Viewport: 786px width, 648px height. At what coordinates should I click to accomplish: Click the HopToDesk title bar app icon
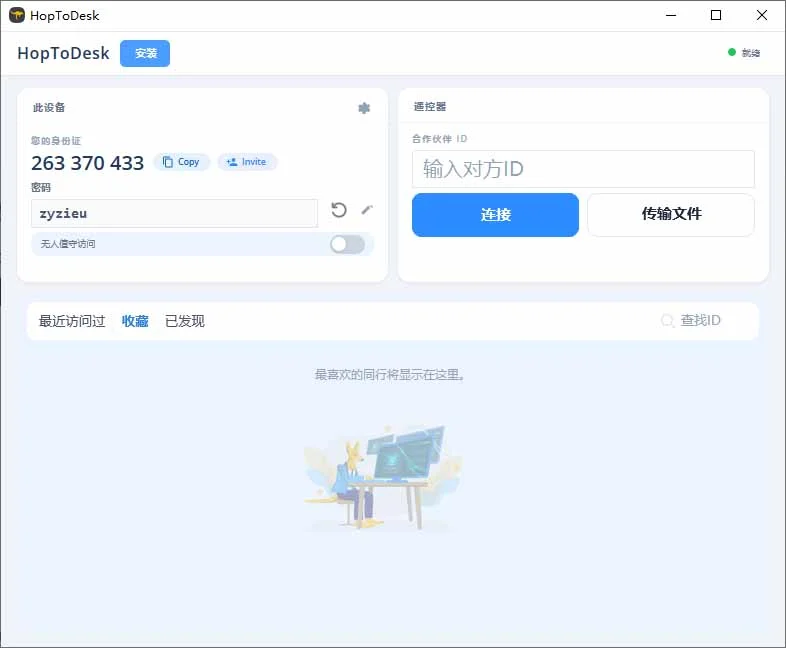17,16
